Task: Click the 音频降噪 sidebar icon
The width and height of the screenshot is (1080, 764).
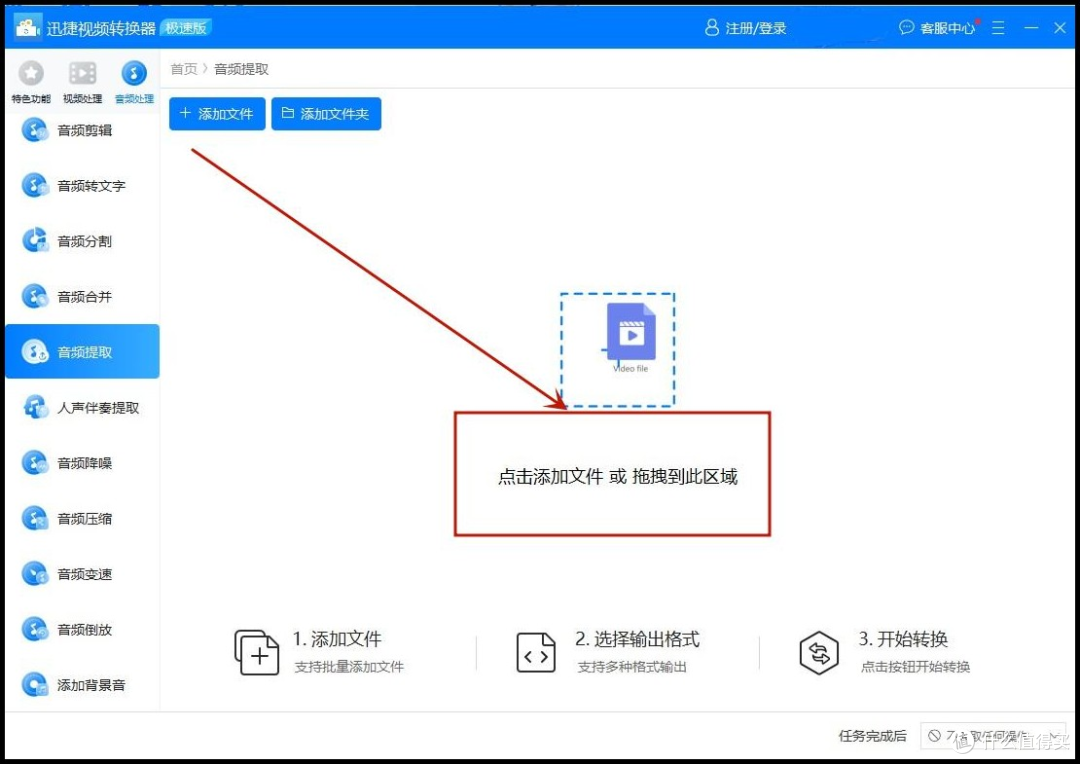Action: [34, 462]
